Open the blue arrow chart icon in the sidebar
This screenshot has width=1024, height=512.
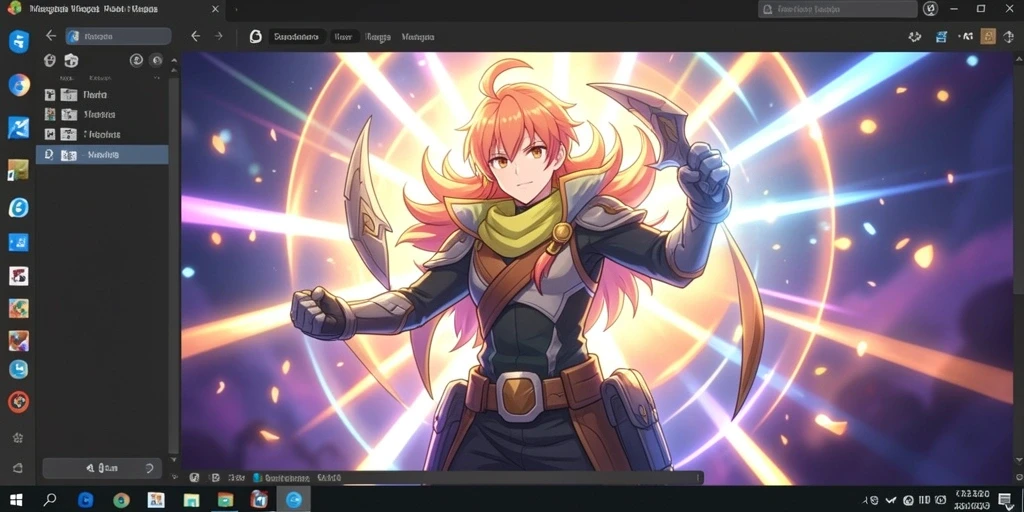point(18,127)
